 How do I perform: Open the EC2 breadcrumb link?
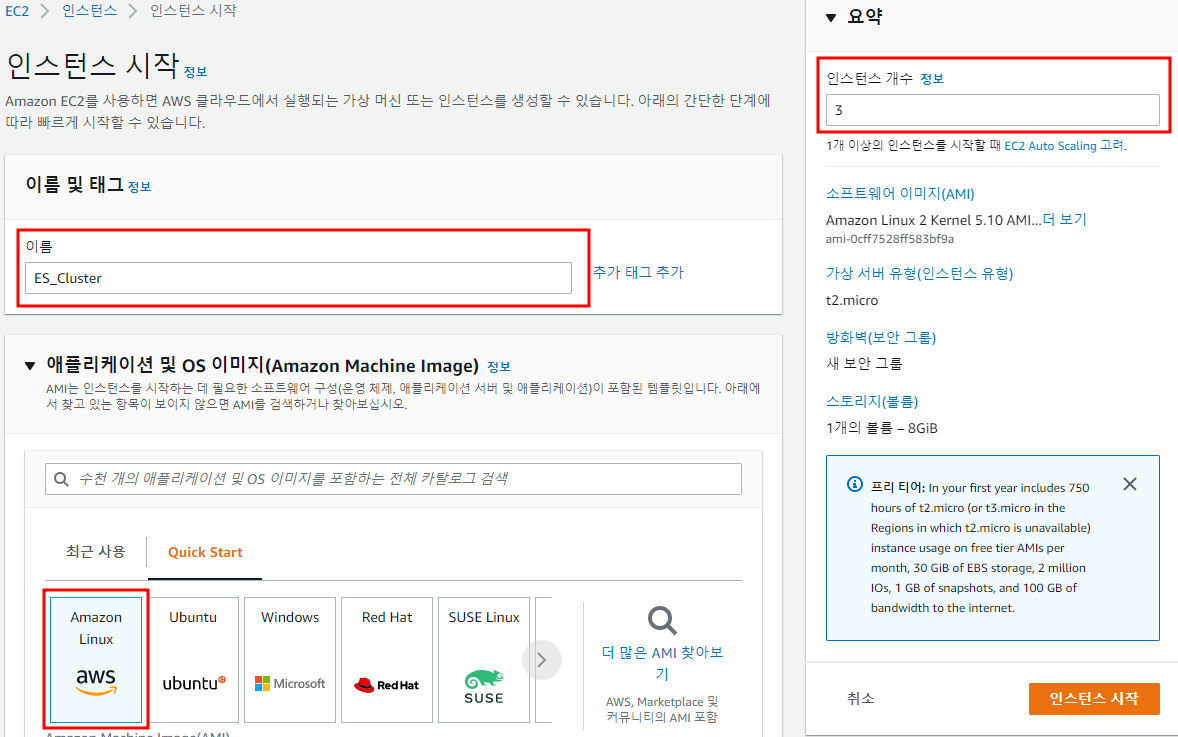point(17,11)
